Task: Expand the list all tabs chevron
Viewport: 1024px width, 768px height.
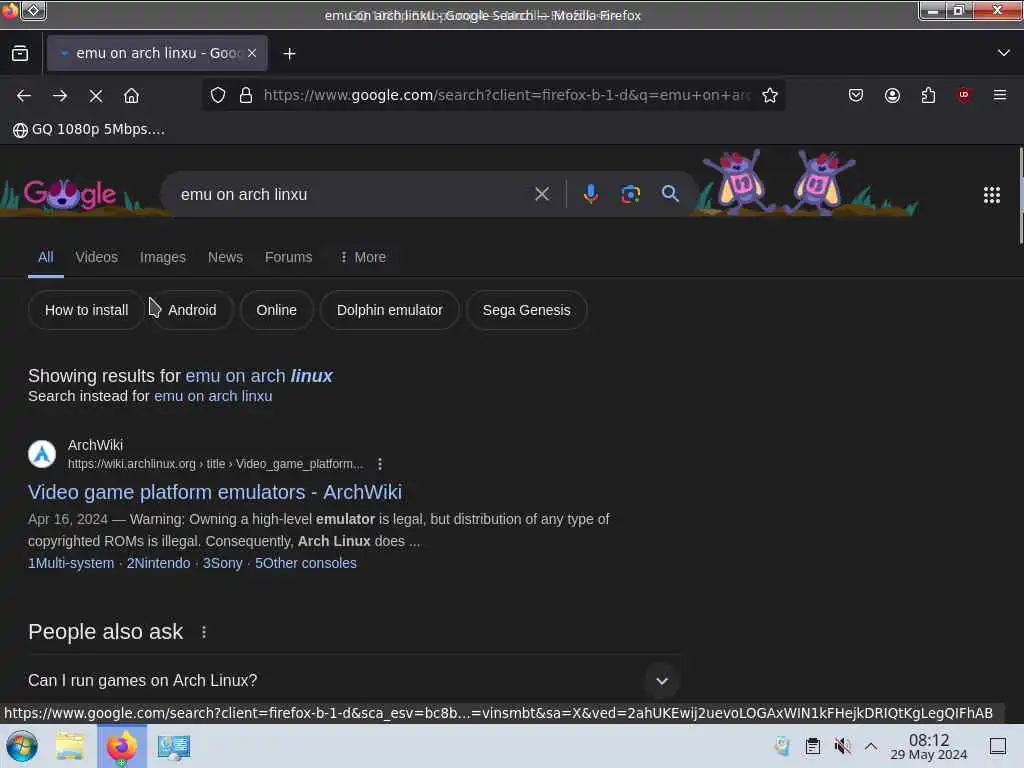Action: tap(1004, 53)
